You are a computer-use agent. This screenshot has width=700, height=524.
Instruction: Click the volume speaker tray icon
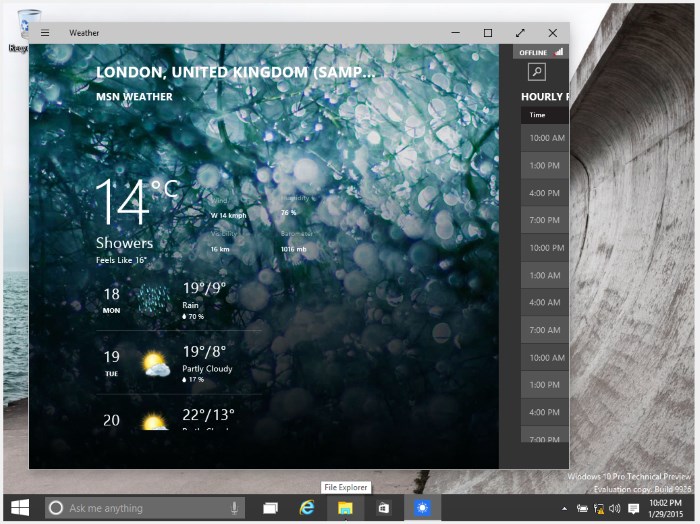click(x=615, y=508)
